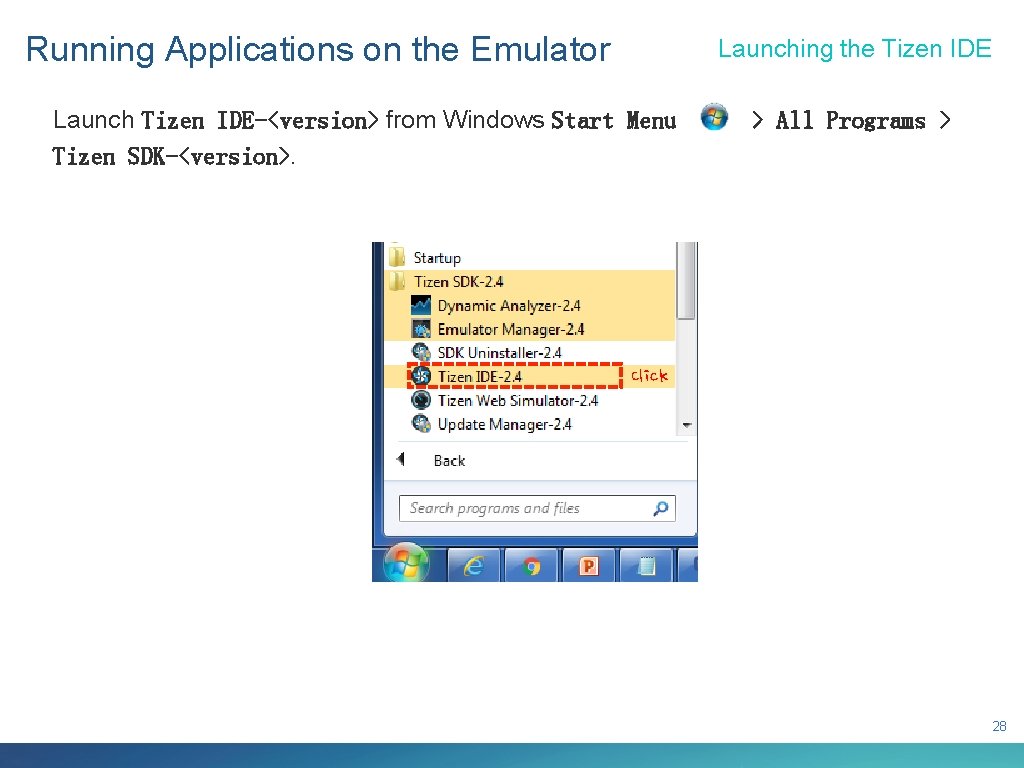The height and width of the screenshot is (768, 1024).
Task: Open Google Chrome from the taskbar
Action: tap(532, 565)
